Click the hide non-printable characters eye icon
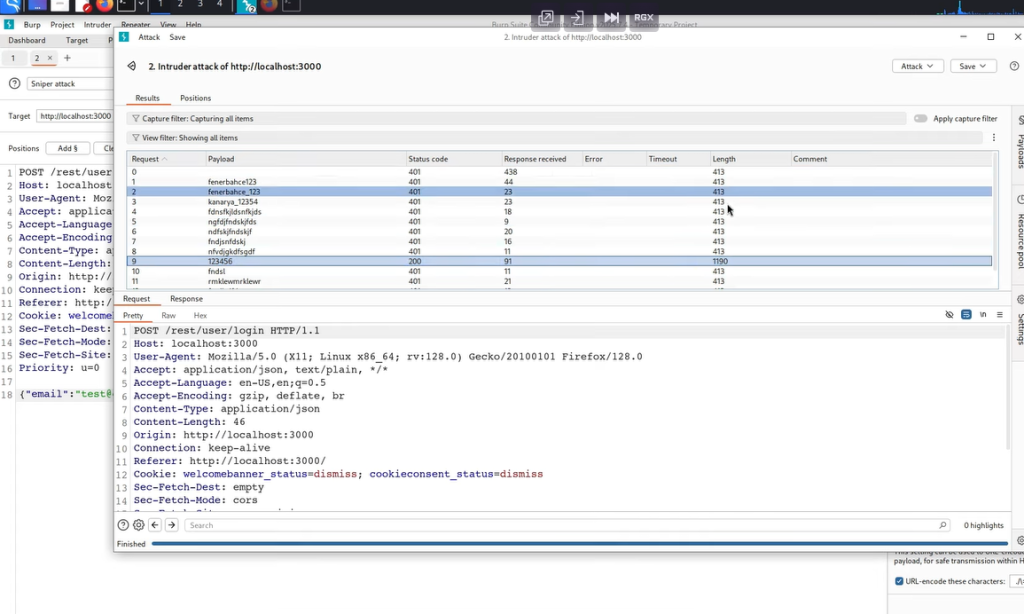 (949, 315)
